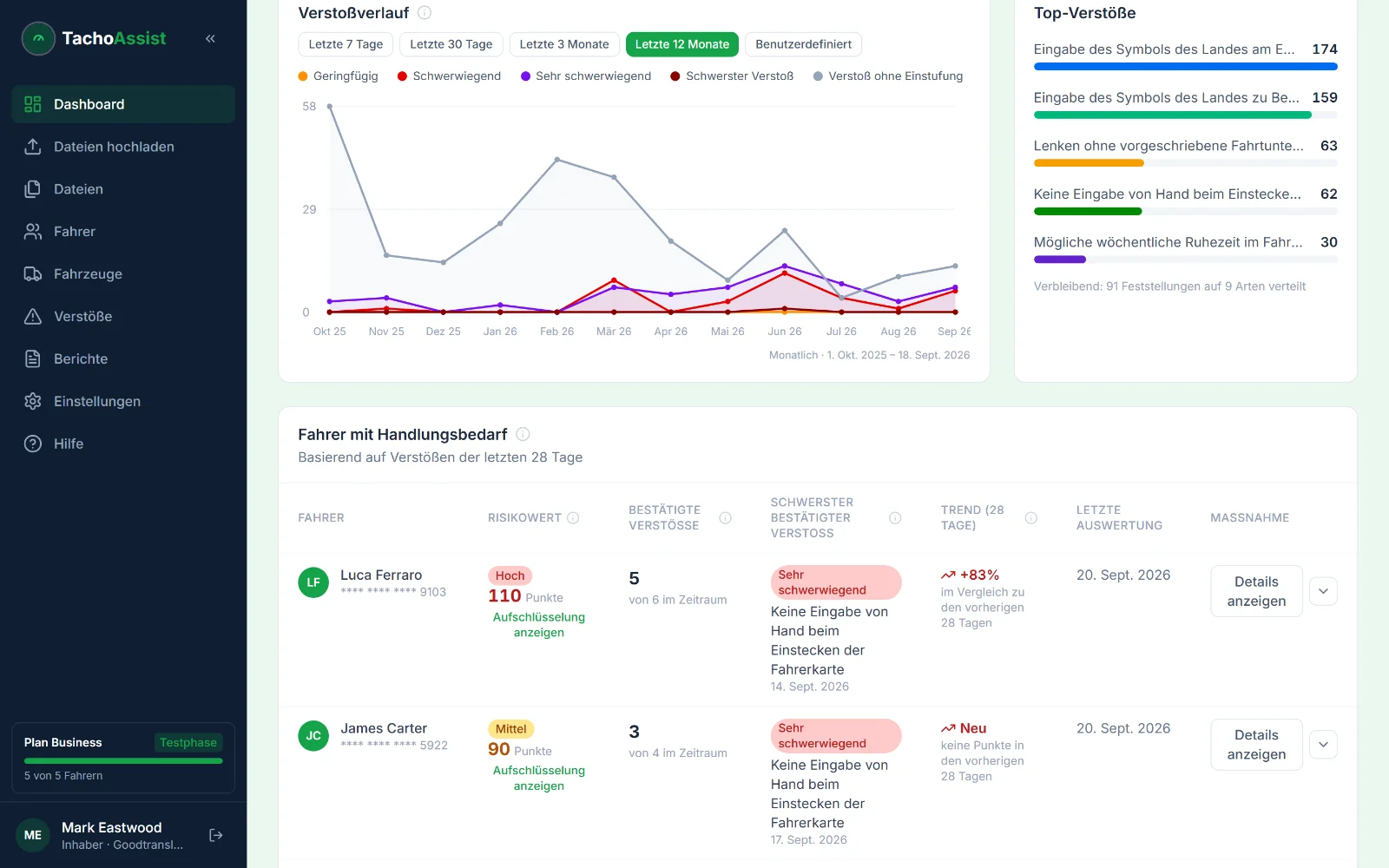This screenshot has height=868, width=1389.
Task: Select the Letzte 3 Monate range
Action: pos(564,44)
